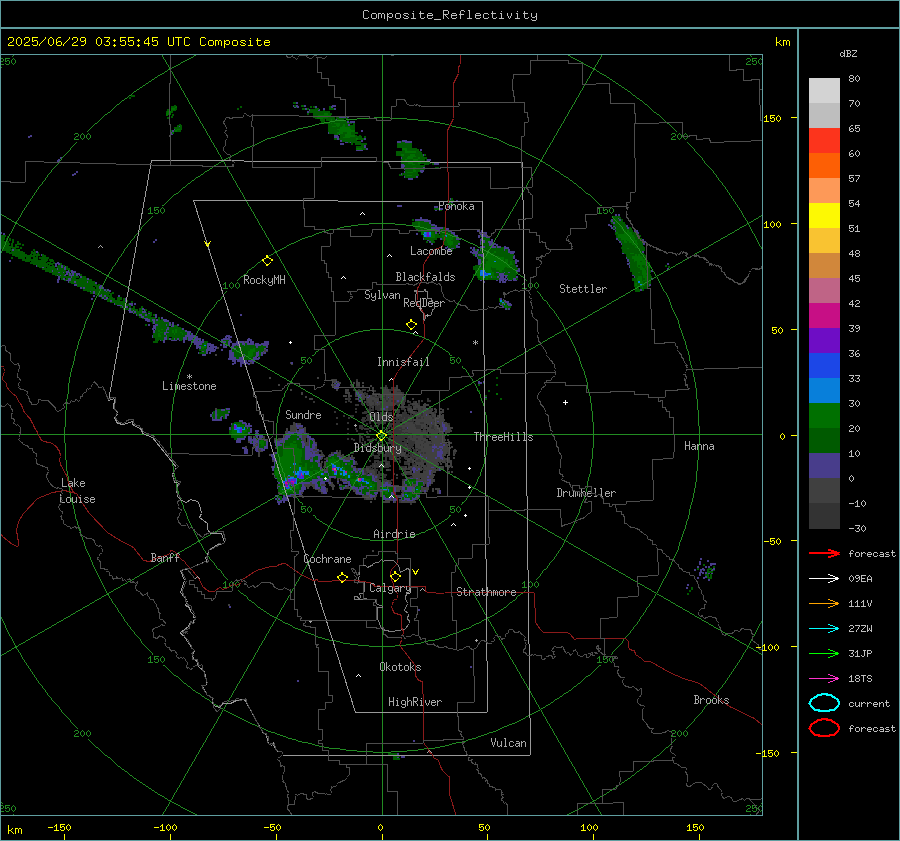Select the magenta 42-39 dBZ swatch
This screenshot has width=900, height=841.
point(824,316)
